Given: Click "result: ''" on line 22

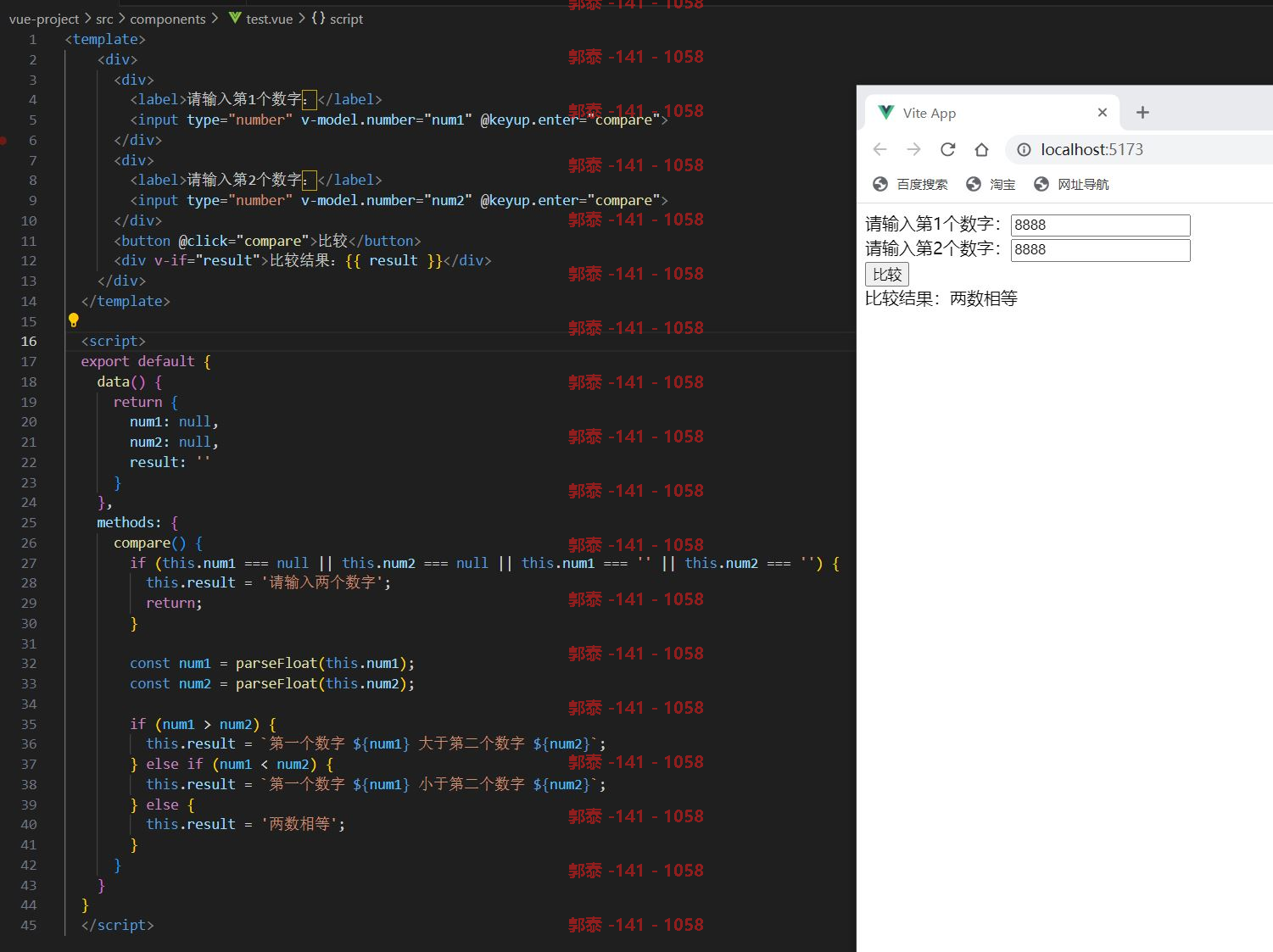Looking at the screenshot, I should [170, 462].
